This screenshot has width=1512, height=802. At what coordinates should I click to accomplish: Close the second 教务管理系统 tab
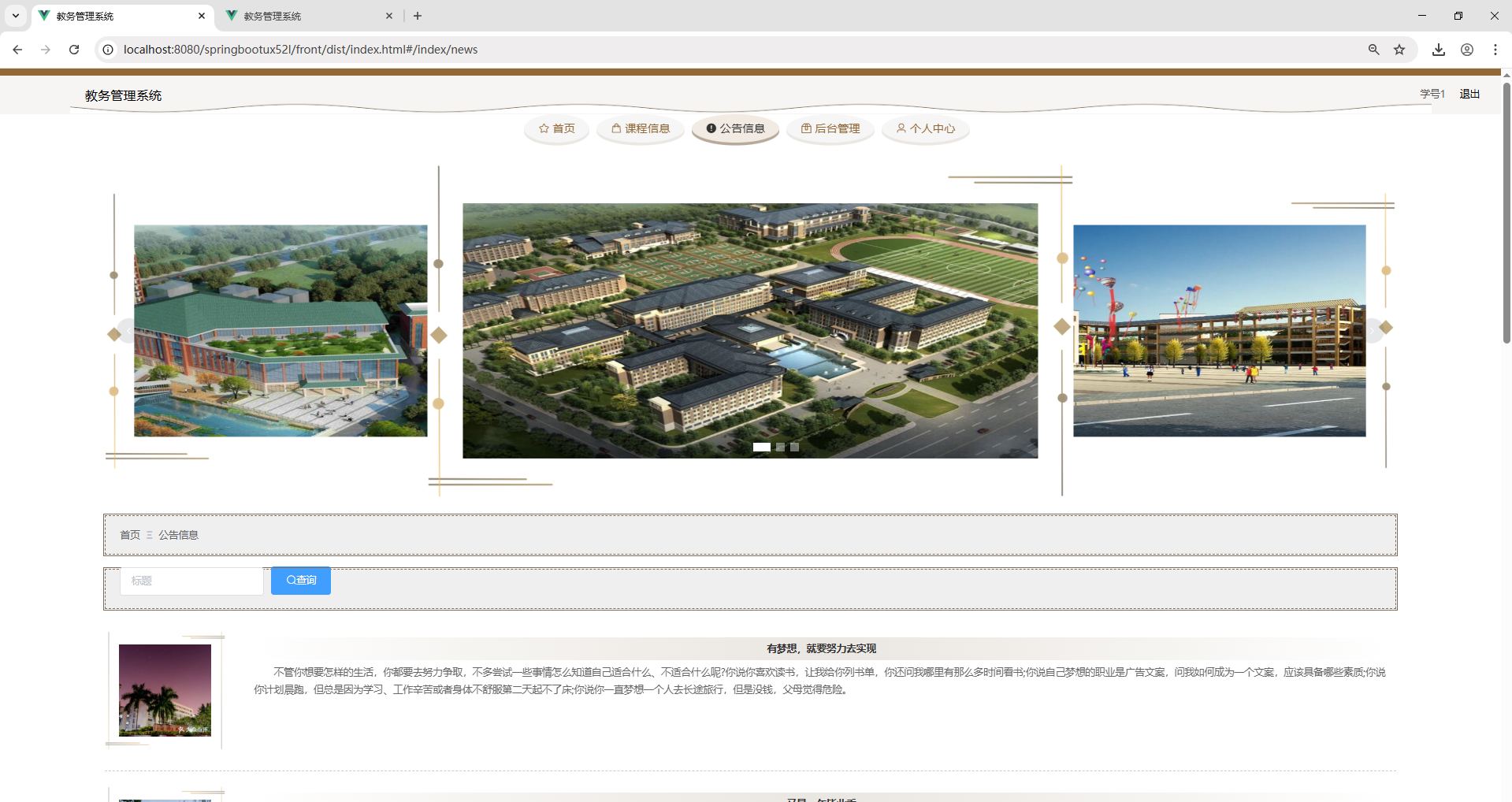(389, 16)
